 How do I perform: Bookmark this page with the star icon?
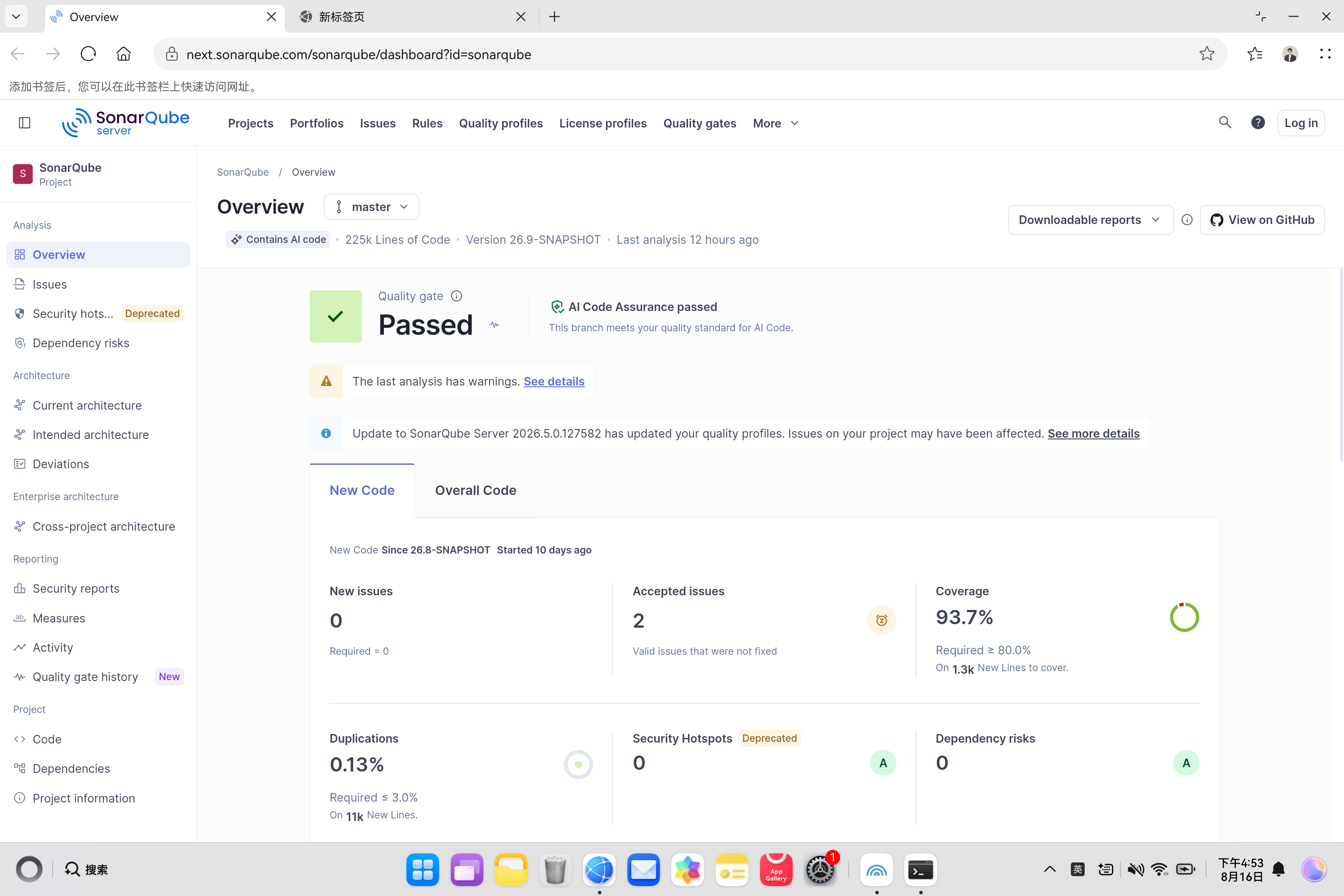[x=1206, y=54]
